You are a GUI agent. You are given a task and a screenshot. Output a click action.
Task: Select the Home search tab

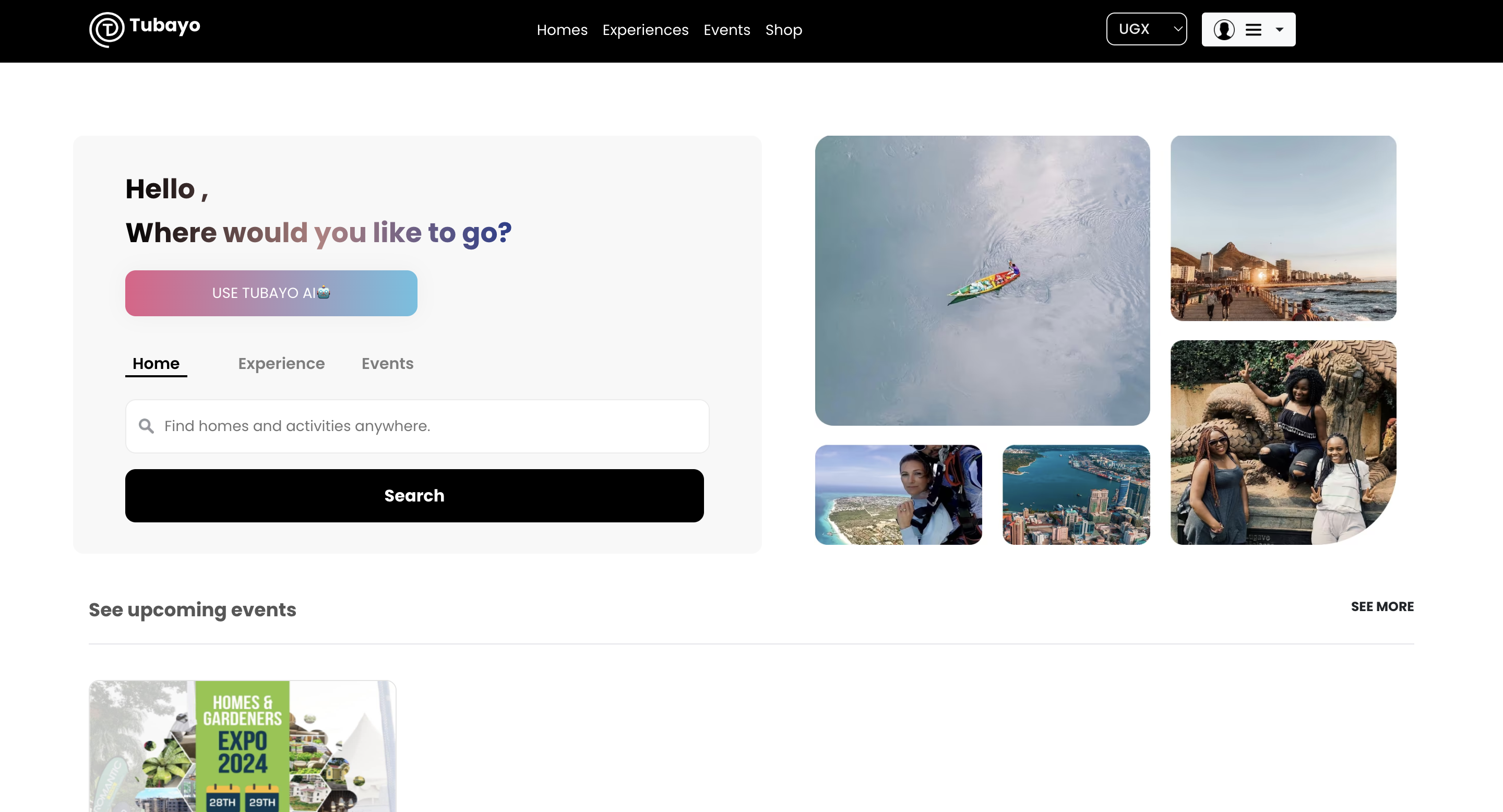156,363
